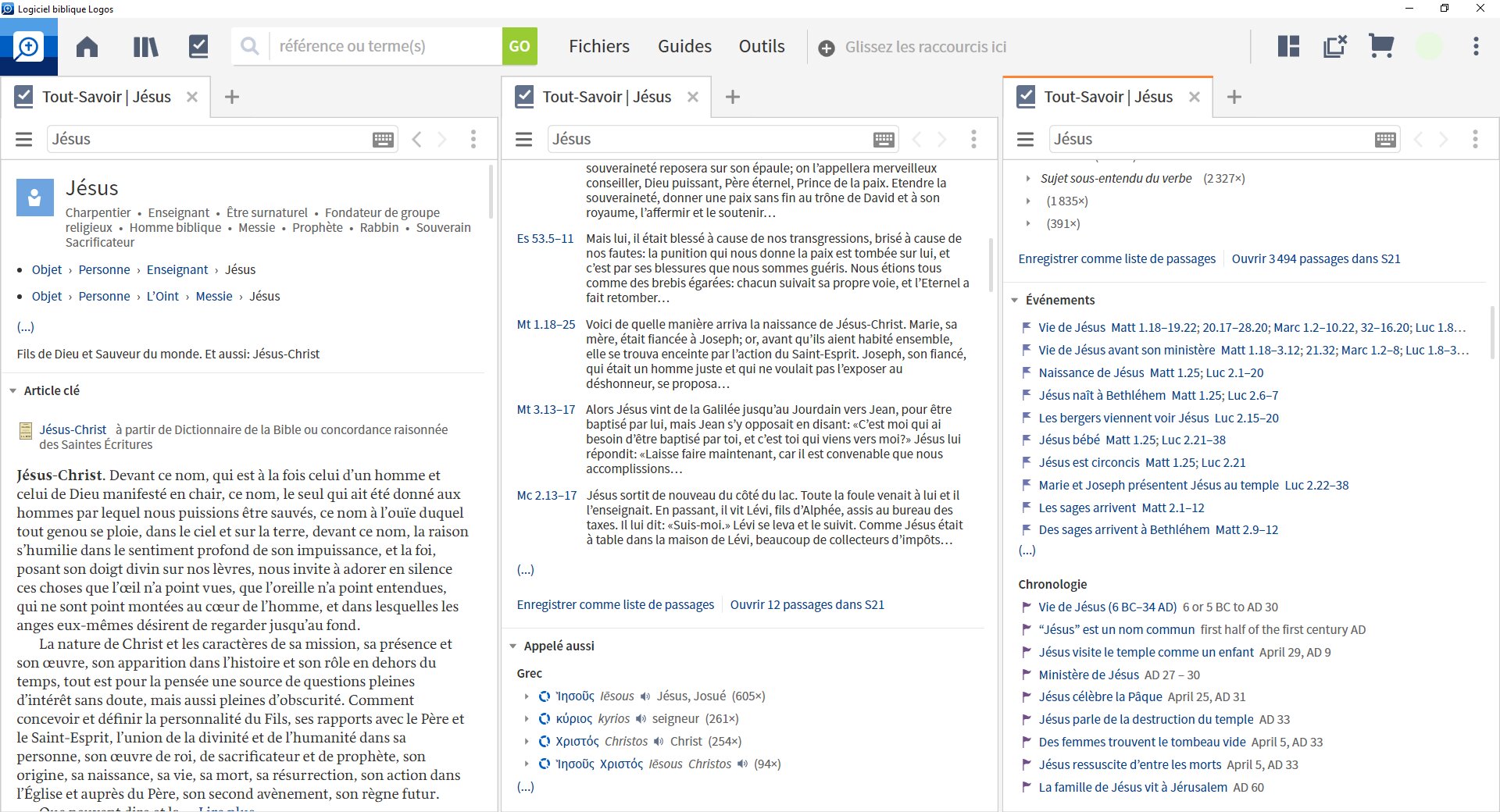Click the middle panel vertical scrollbar
Viewport: 1500px width, 812px height.
pyautogui.click(x=991, y=265)
